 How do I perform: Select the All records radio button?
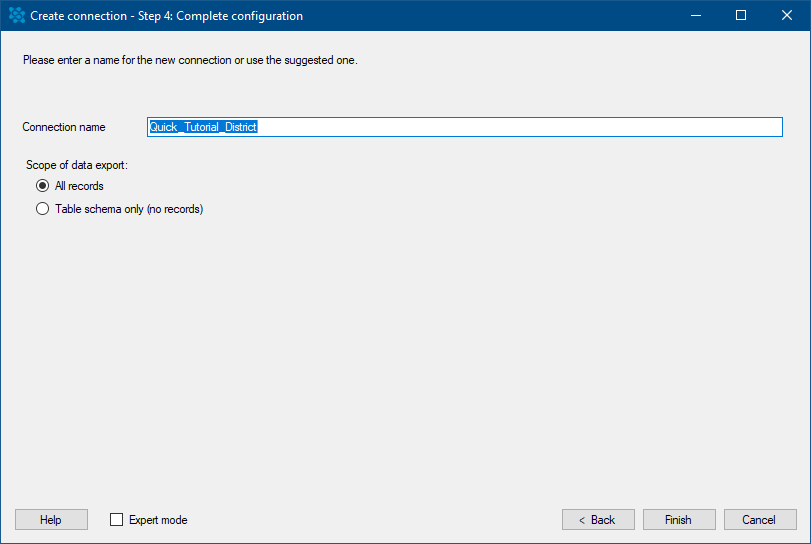pyautogui.click(x=42, y=186)
